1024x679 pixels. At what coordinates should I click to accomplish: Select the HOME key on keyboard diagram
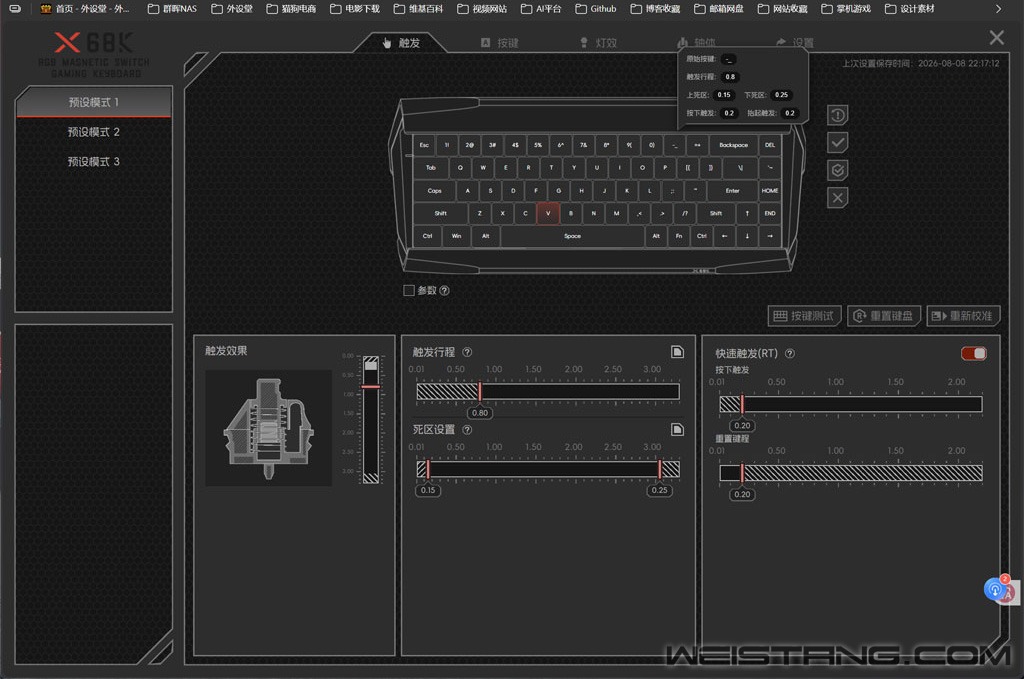[x=769, y=191]
